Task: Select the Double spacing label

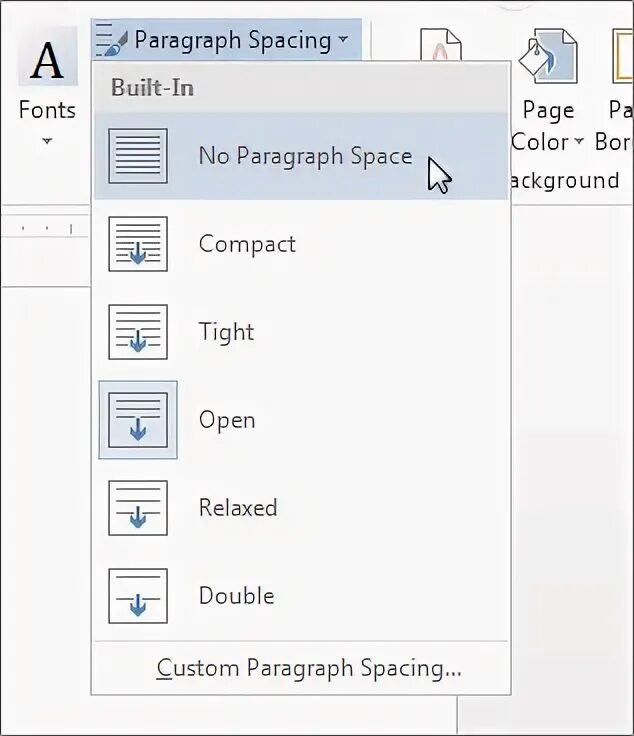Action: point(237,596)
